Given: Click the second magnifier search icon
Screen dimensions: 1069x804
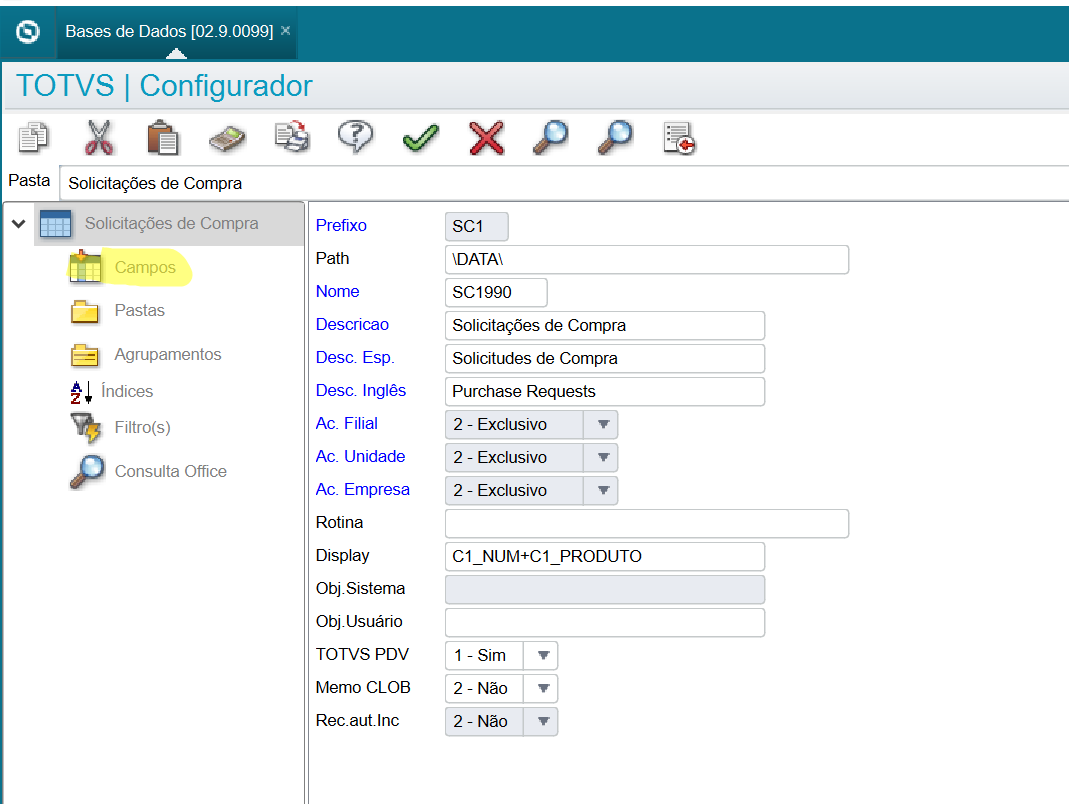Looking at the screenshot, I should click(615, 138).
